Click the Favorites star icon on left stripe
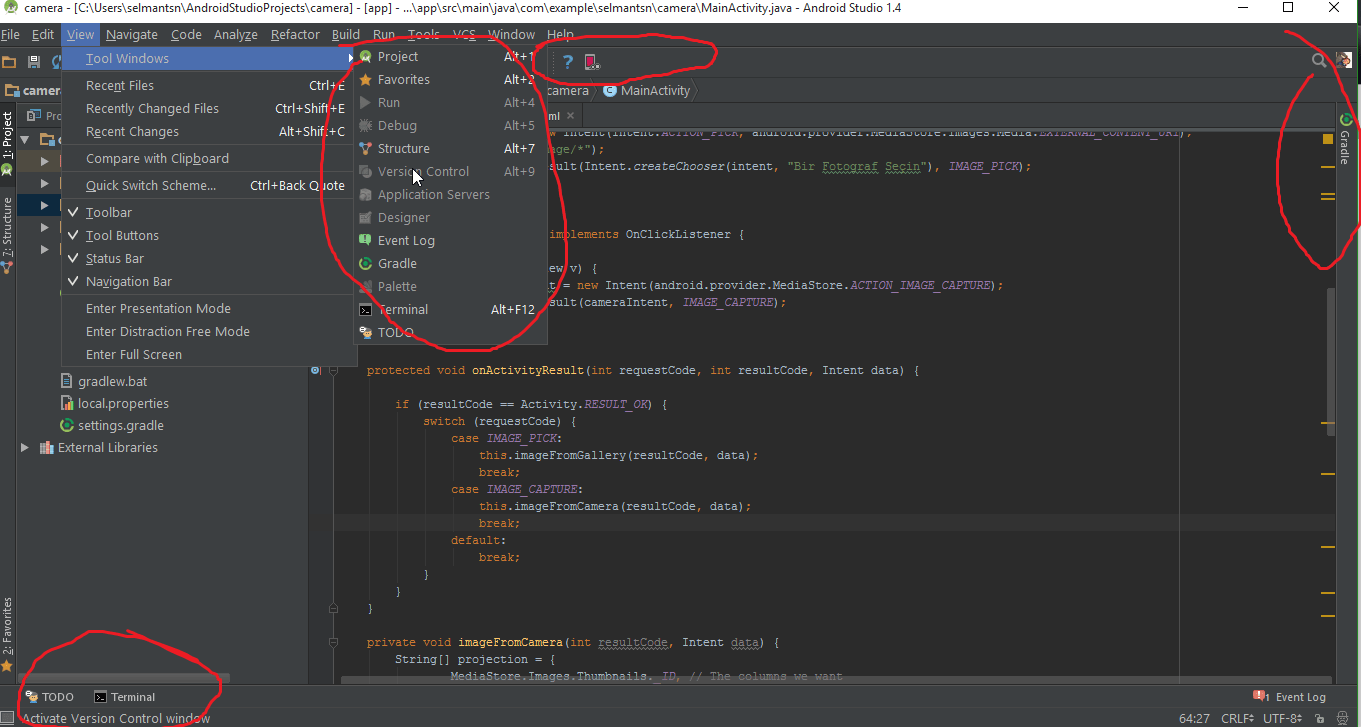The width and height of the screenshot is (1361, 727). point(7,665)
